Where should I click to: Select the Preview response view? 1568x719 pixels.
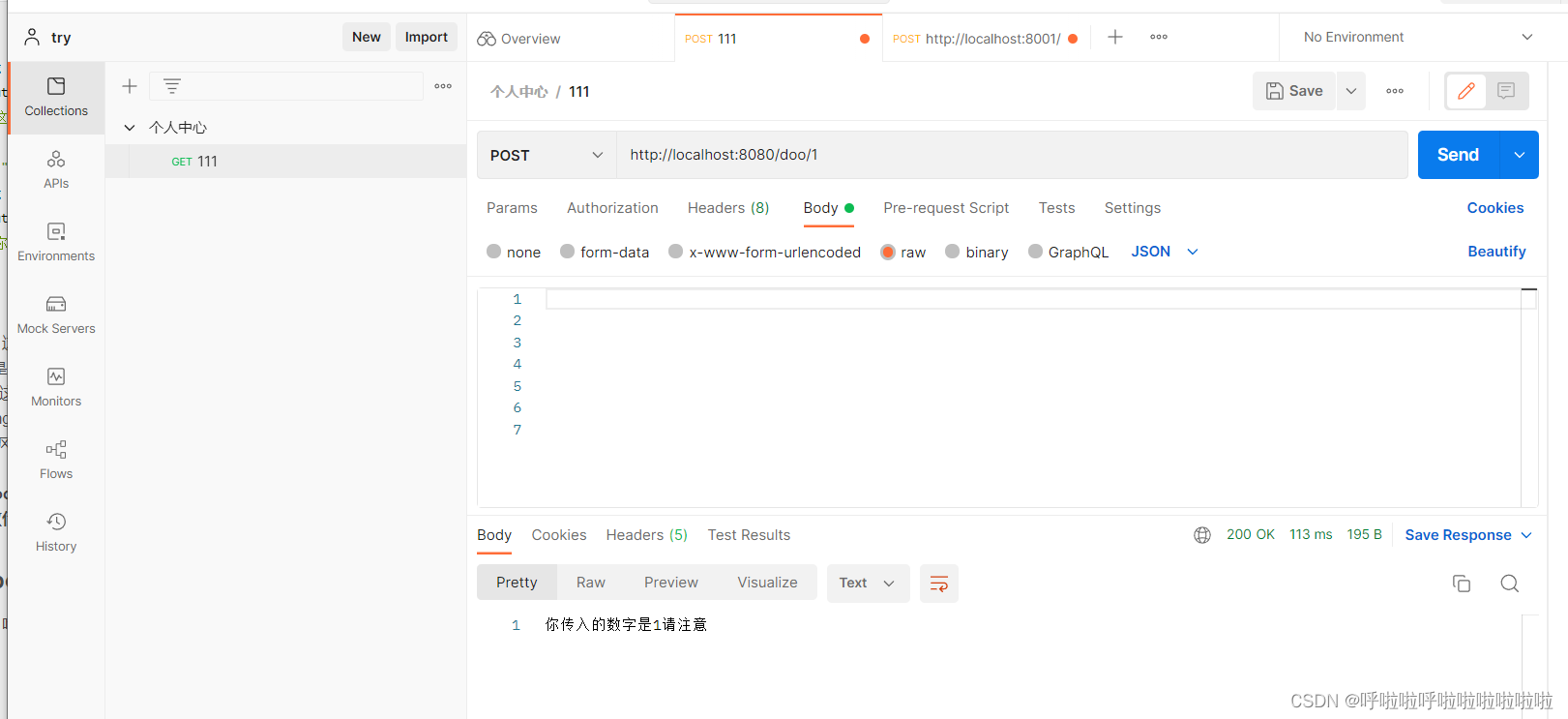(671, 583)
